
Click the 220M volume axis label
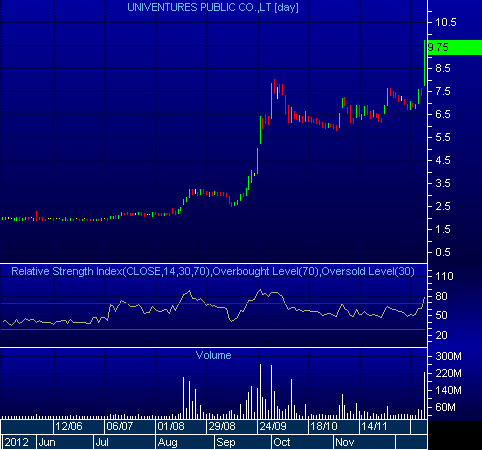pos(448,373)
